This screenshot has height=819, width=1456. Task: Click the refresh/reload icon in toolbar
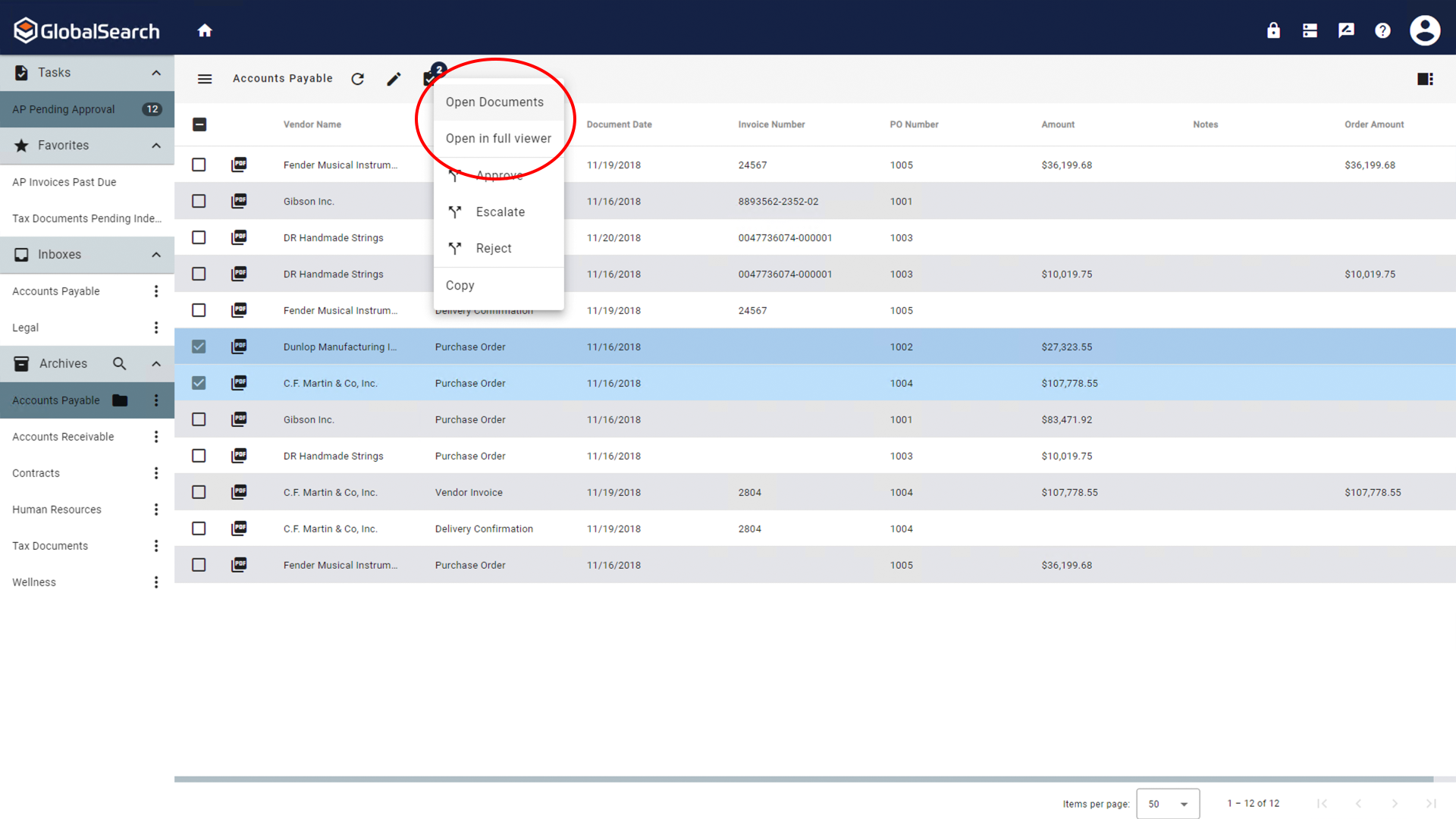358,78
